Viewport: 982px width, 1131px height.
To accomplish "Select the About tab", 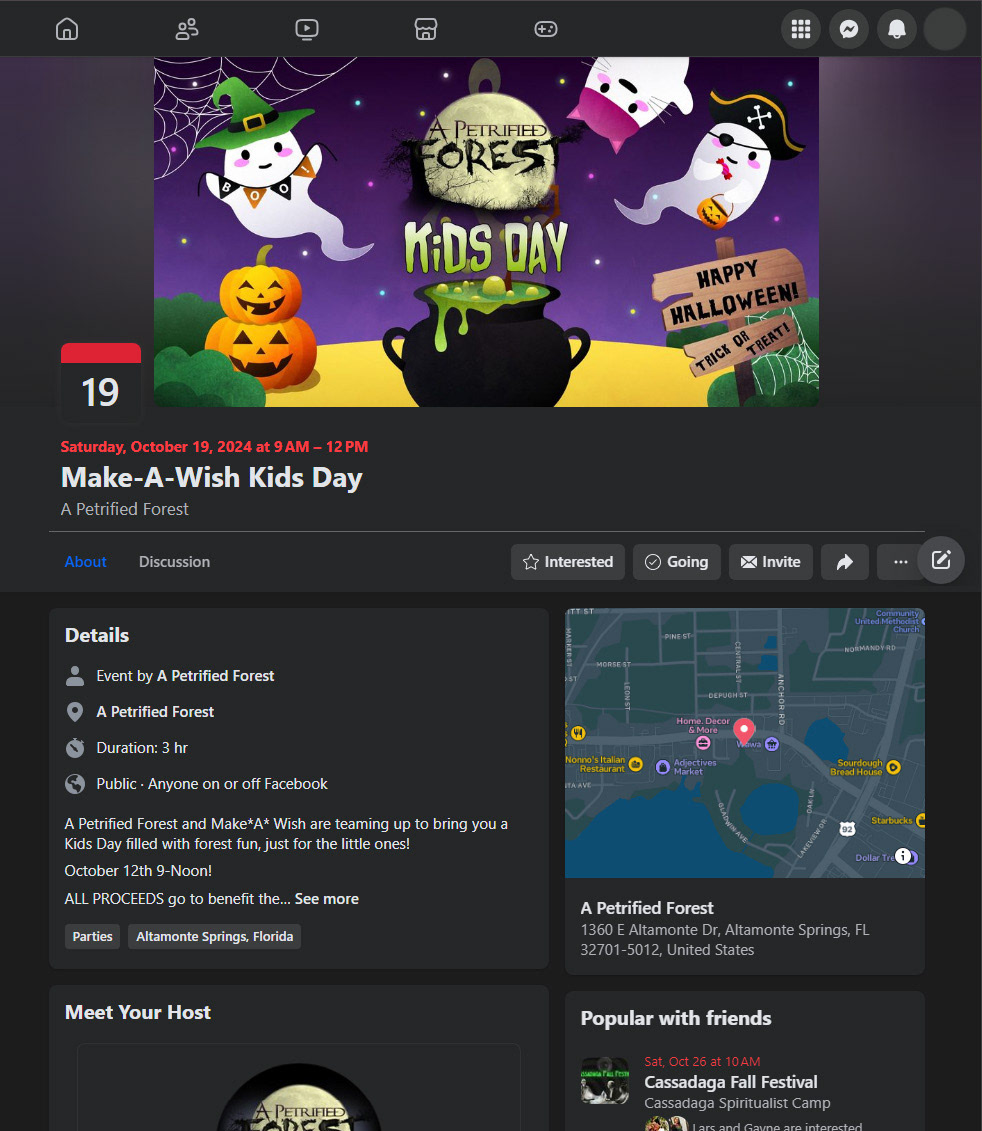I will point(85,562).
